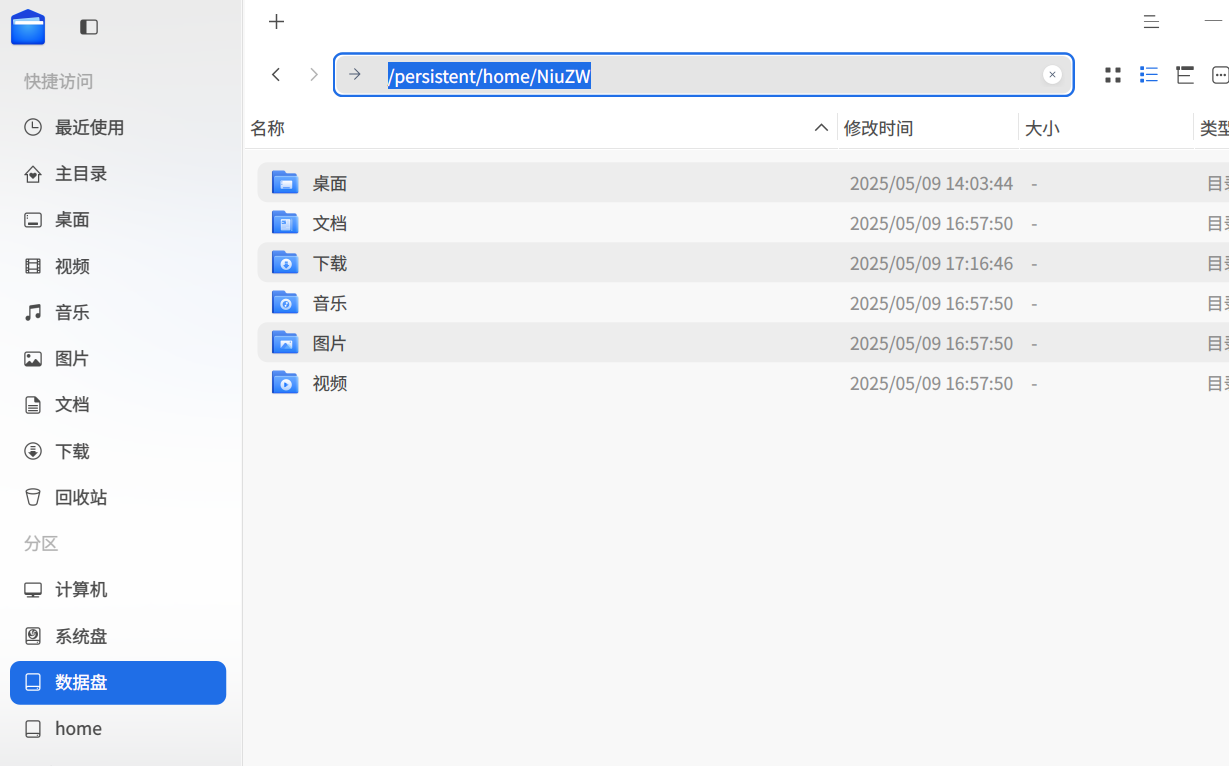Open 文档 from the sidebar
Screen dimensions: 1229x766
(x=118, y=405)
